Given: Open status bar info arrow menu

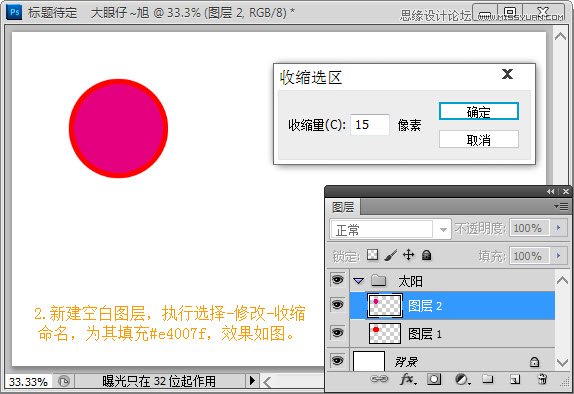Looking at the screenshot, I should [252, 381].
